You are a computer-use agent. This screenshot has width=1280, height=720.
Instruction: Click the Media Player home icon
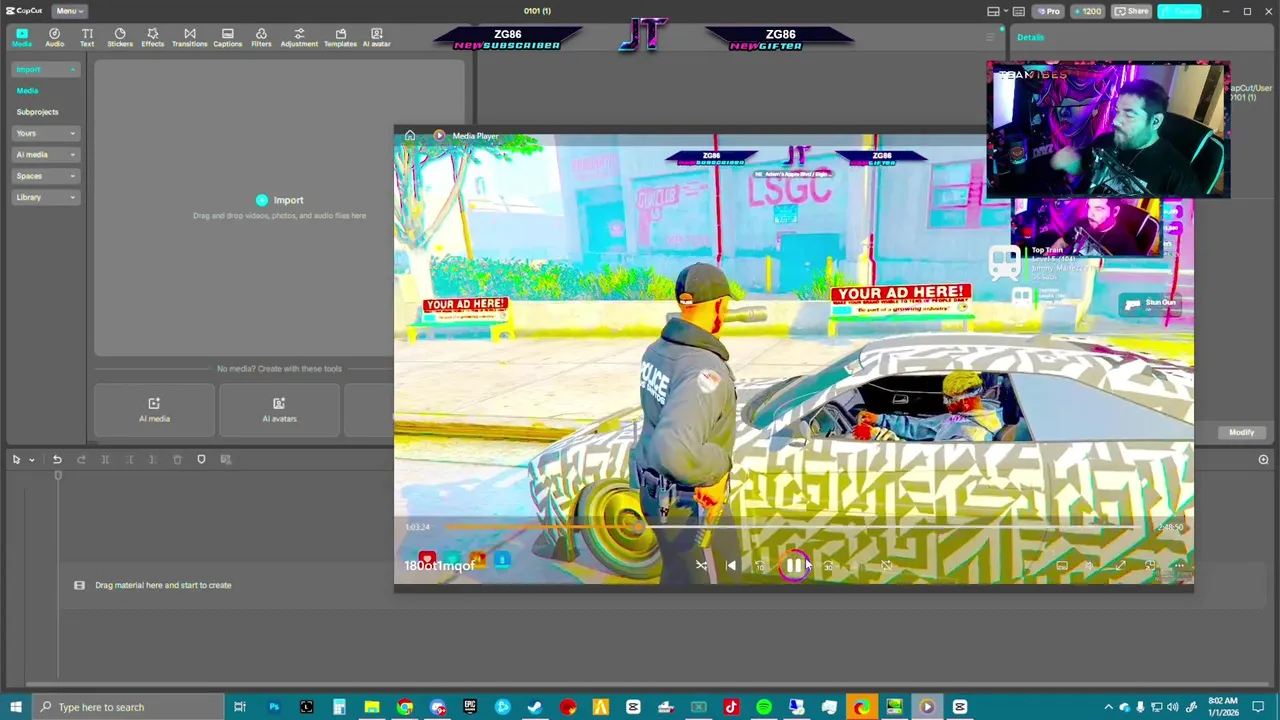click(x=410, y=136)
